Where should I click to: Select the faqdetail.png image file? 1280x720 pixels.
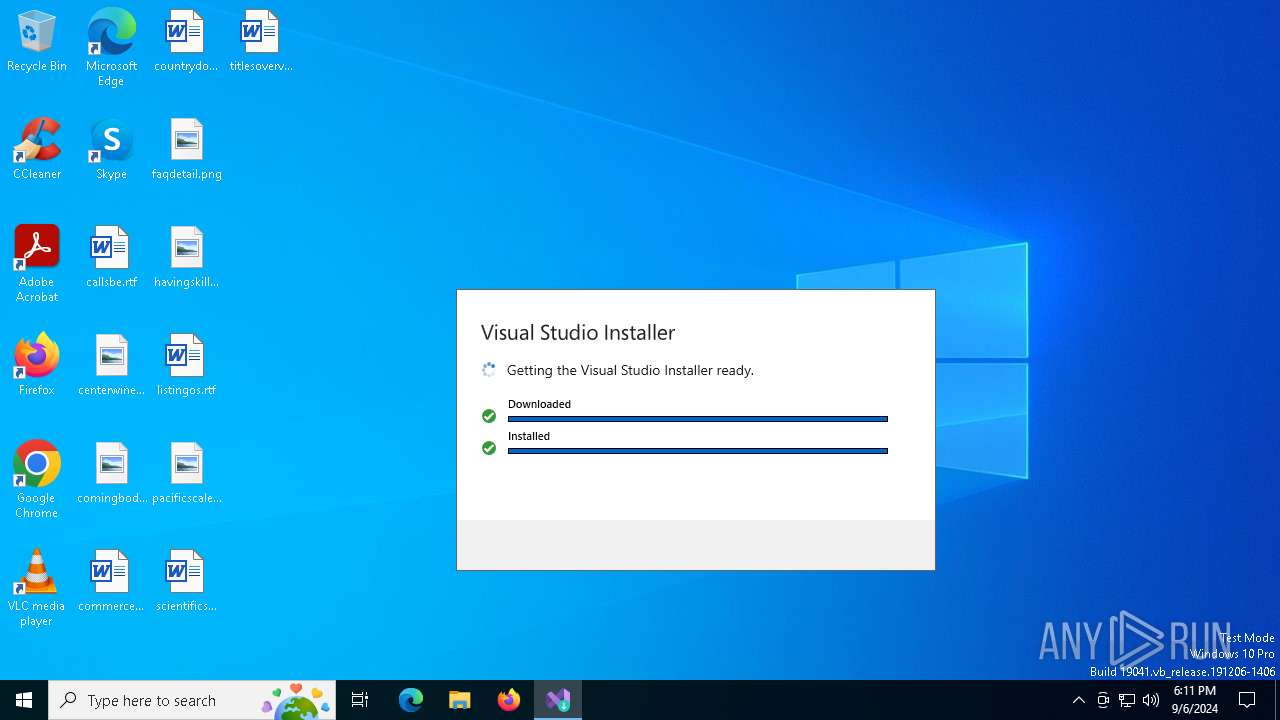(186, 150)
